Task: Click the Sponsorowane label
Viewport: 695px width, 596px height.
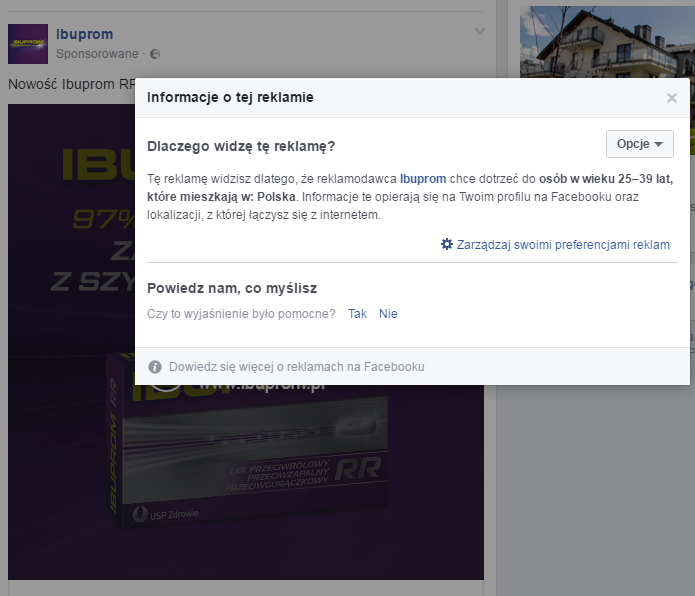Action: [97, 54]
